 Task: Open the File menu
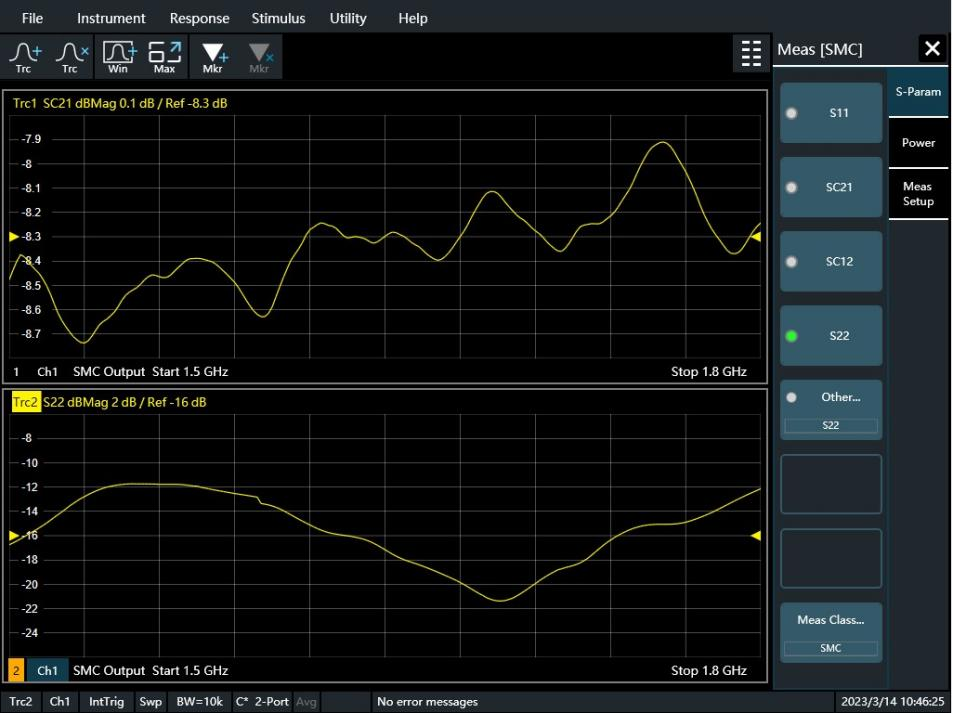coord(32,18)
